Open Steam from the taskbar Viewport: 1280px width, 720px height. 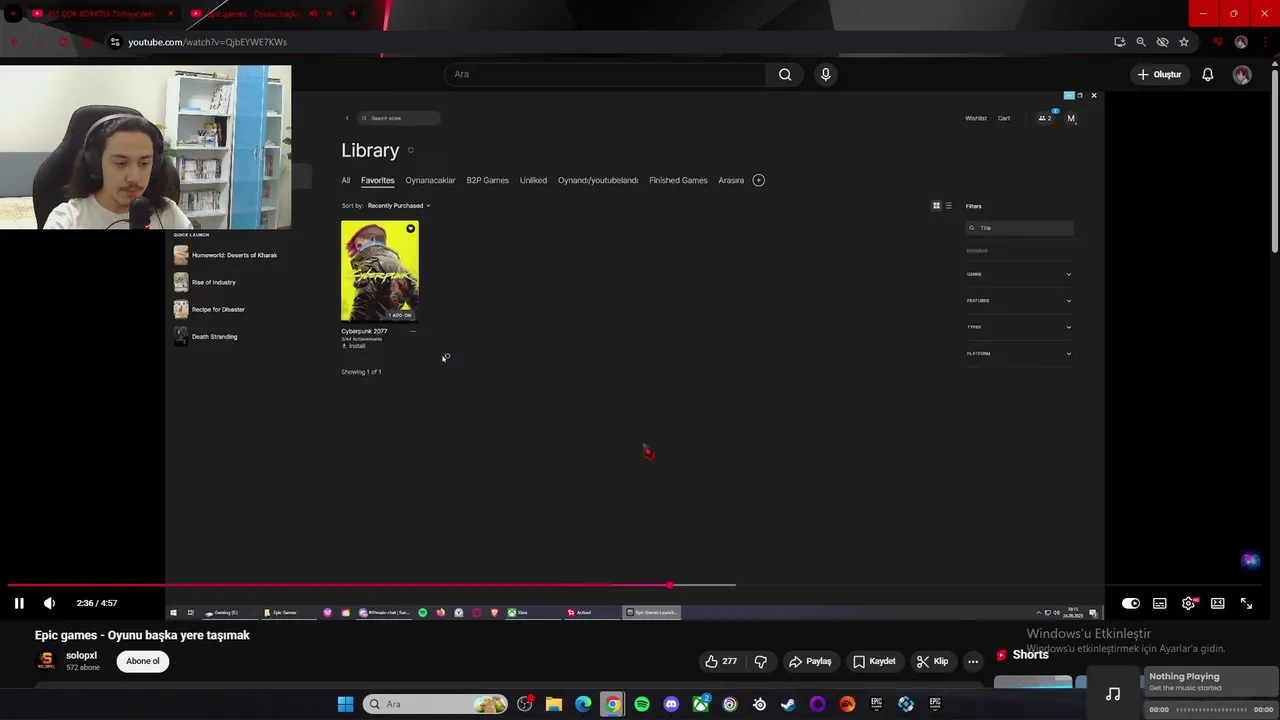[x=788, y=704]
